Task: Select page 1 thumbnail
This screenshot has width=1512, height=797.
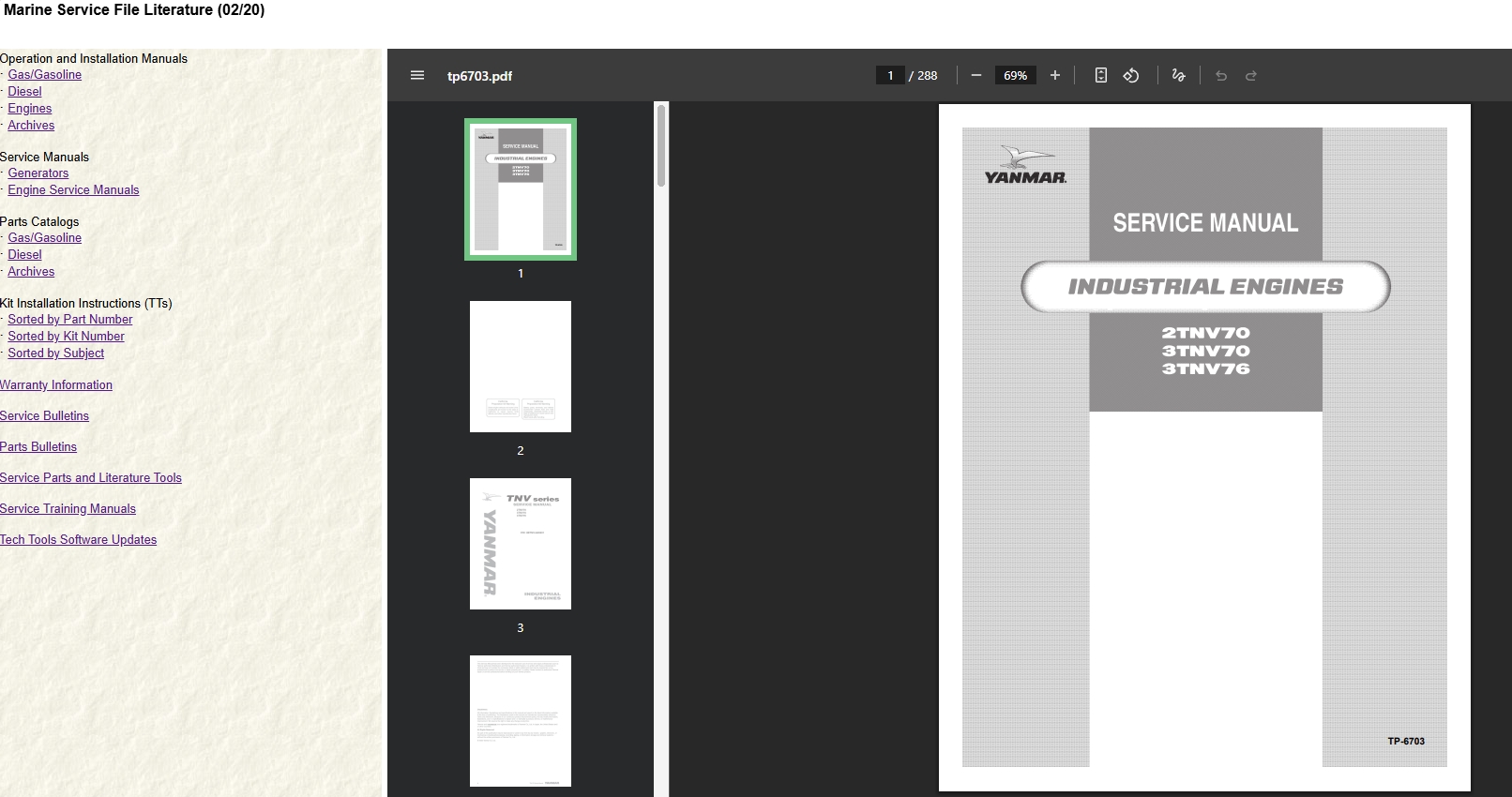Action: point(521,189)
